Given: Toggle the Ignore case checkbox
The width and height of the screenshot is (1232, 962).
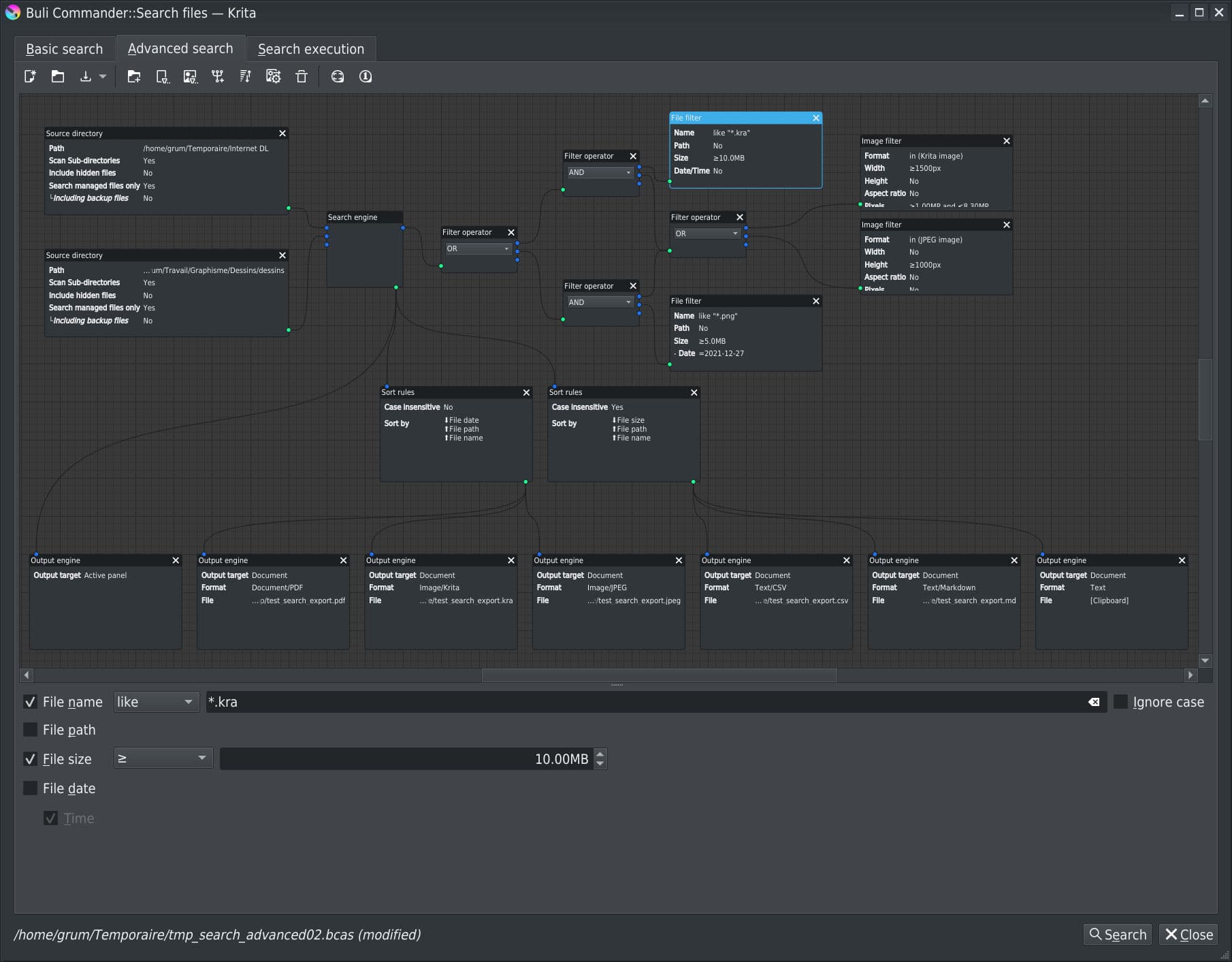Looking at the screenshot, I should [1120, 702].
